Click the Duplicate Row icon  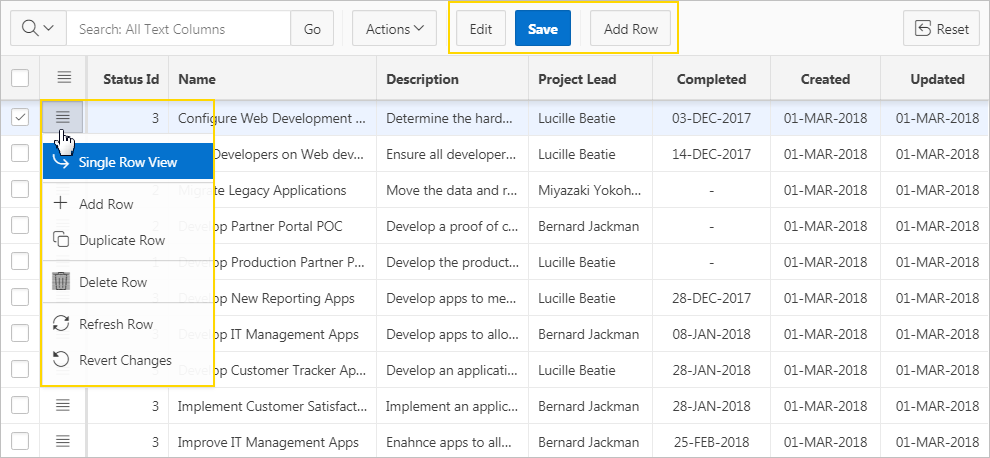click(61, 240)
